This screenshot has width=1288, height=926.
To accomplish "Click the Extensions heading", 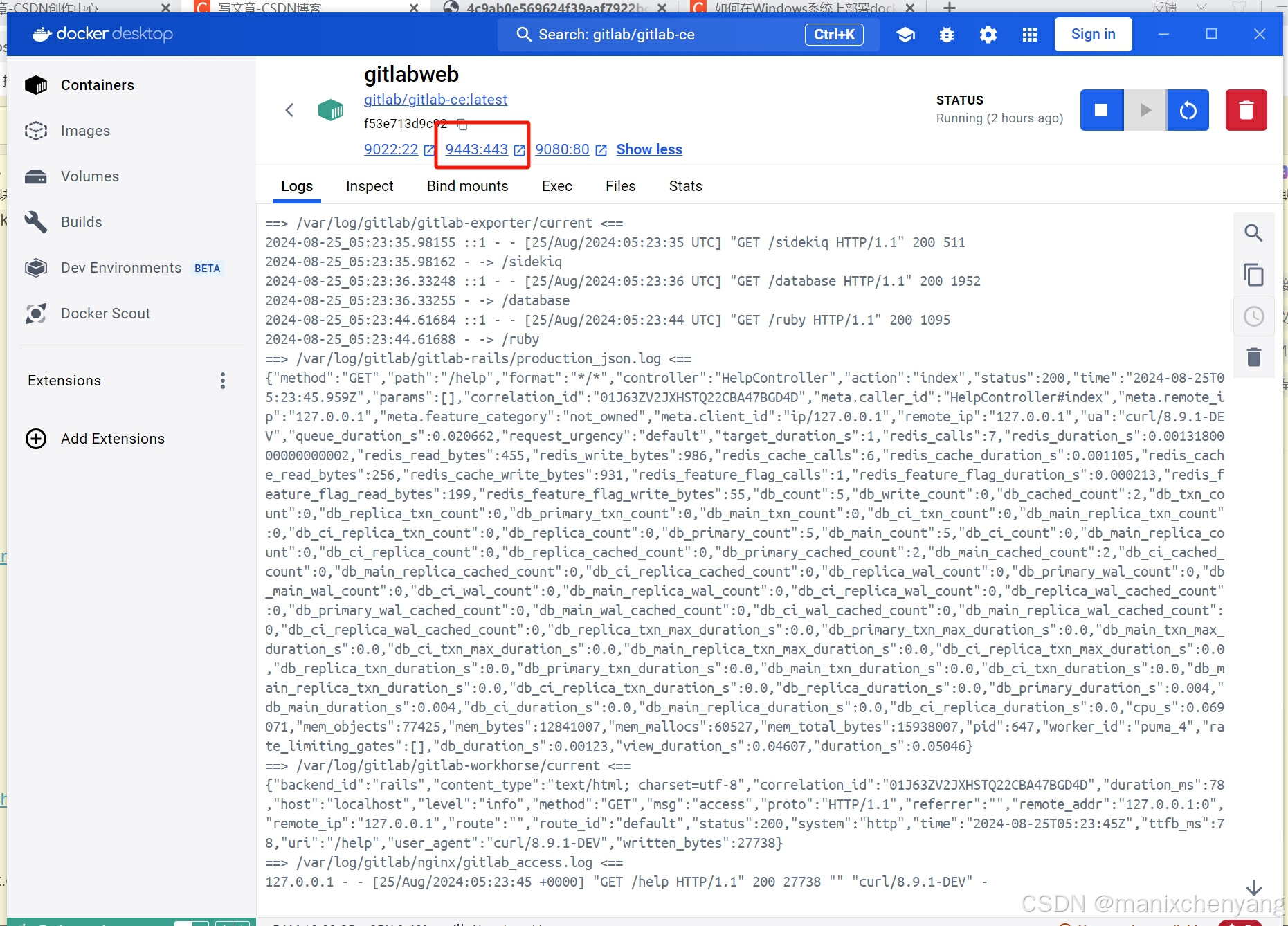I will (x=64, y=381).
